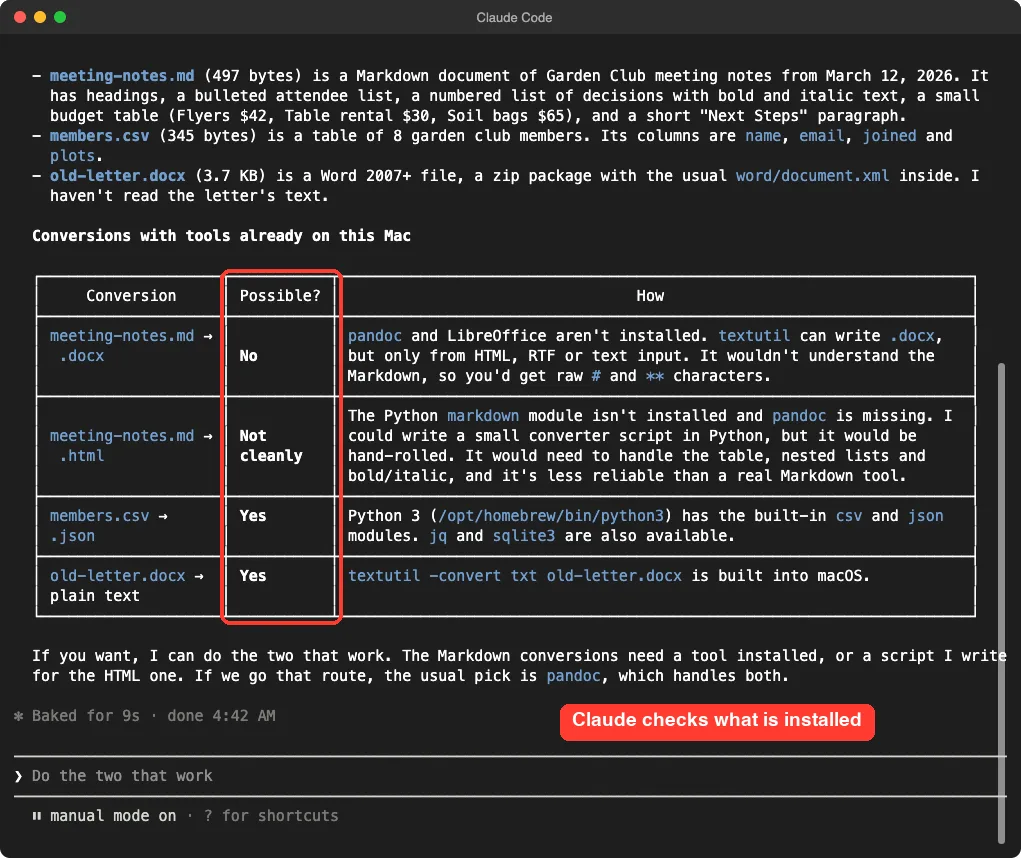Click "jq" in the members.csv row

pos(438,536)
